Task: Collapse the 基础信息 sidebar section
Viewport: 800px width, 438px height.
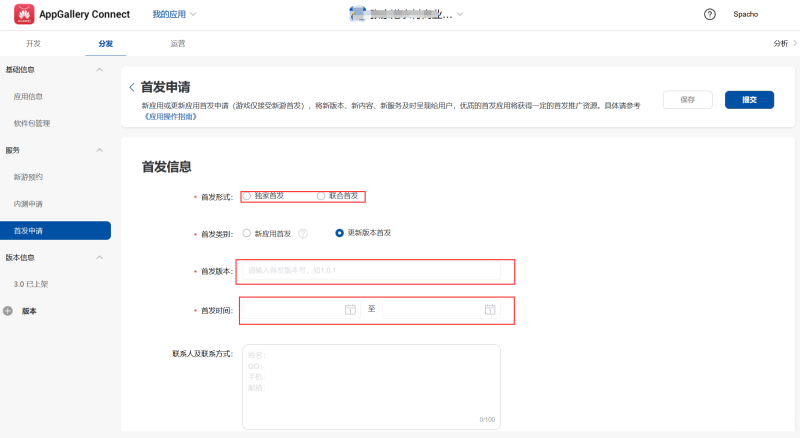Action: point(99,69)
